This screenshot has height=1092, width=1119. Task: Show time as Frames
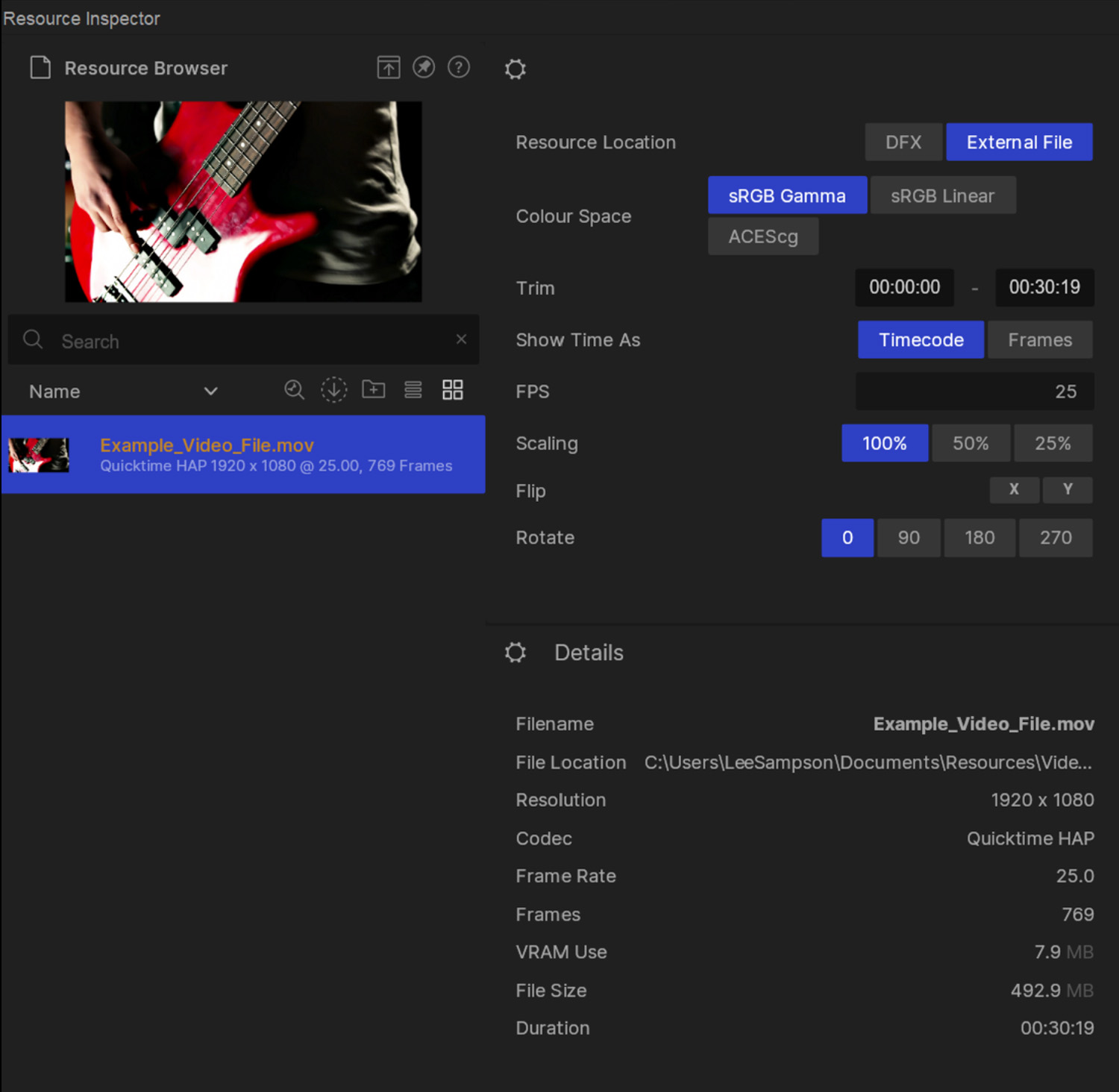pos(1040,340)
